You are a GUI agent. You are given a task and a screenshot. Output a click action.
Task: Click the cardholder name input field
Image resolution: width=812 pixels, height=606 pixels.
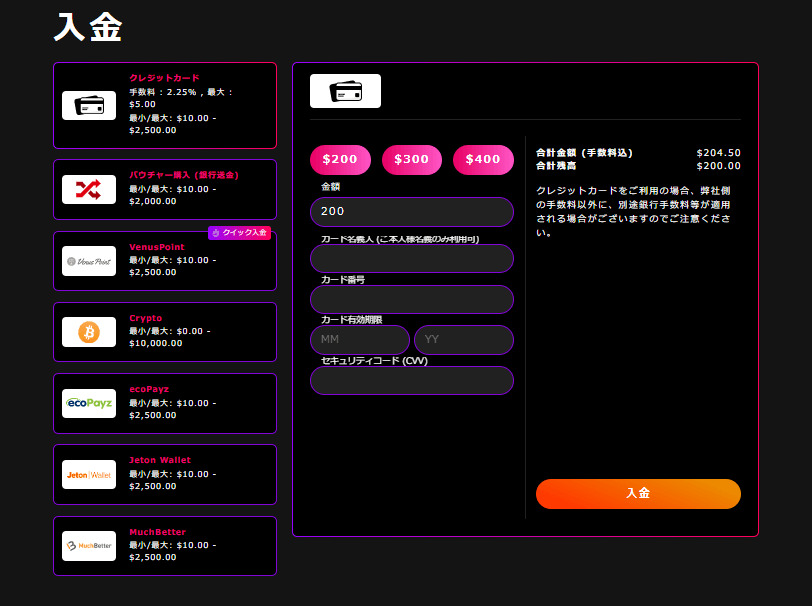coord(412,258)
